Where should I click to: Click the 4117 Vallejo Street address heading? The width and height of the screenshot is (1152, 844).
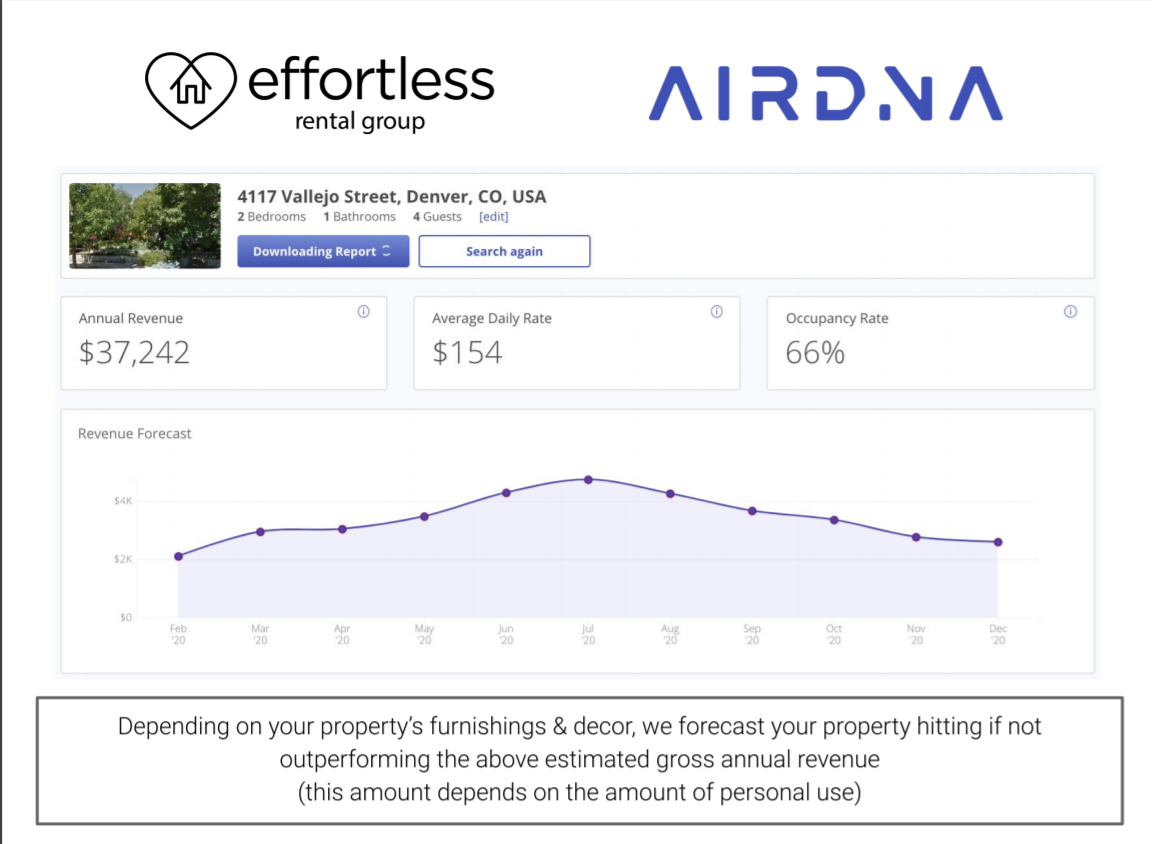pyautogui.click(x=392, y=197)
